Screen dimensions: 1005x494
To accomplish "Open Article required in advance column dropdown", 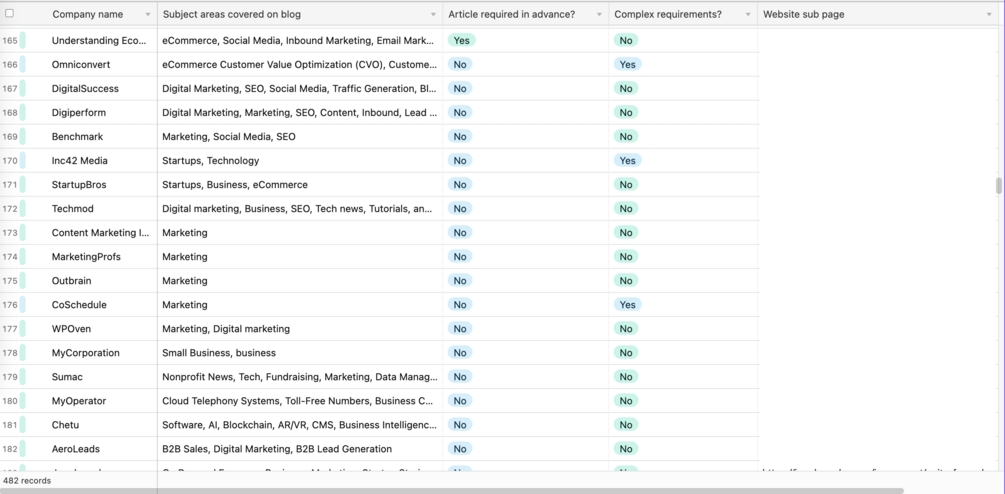I will (x=599, y=14).
